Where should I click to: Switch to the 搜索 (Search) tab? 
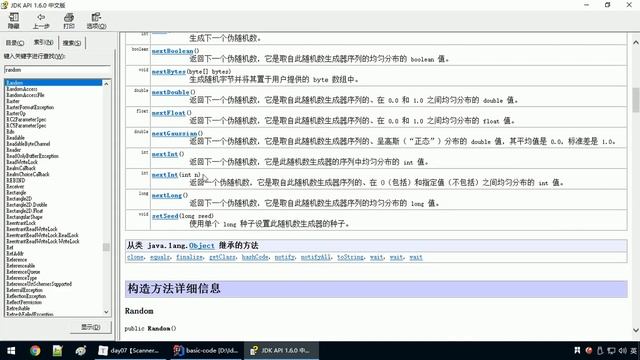point(72,43)
